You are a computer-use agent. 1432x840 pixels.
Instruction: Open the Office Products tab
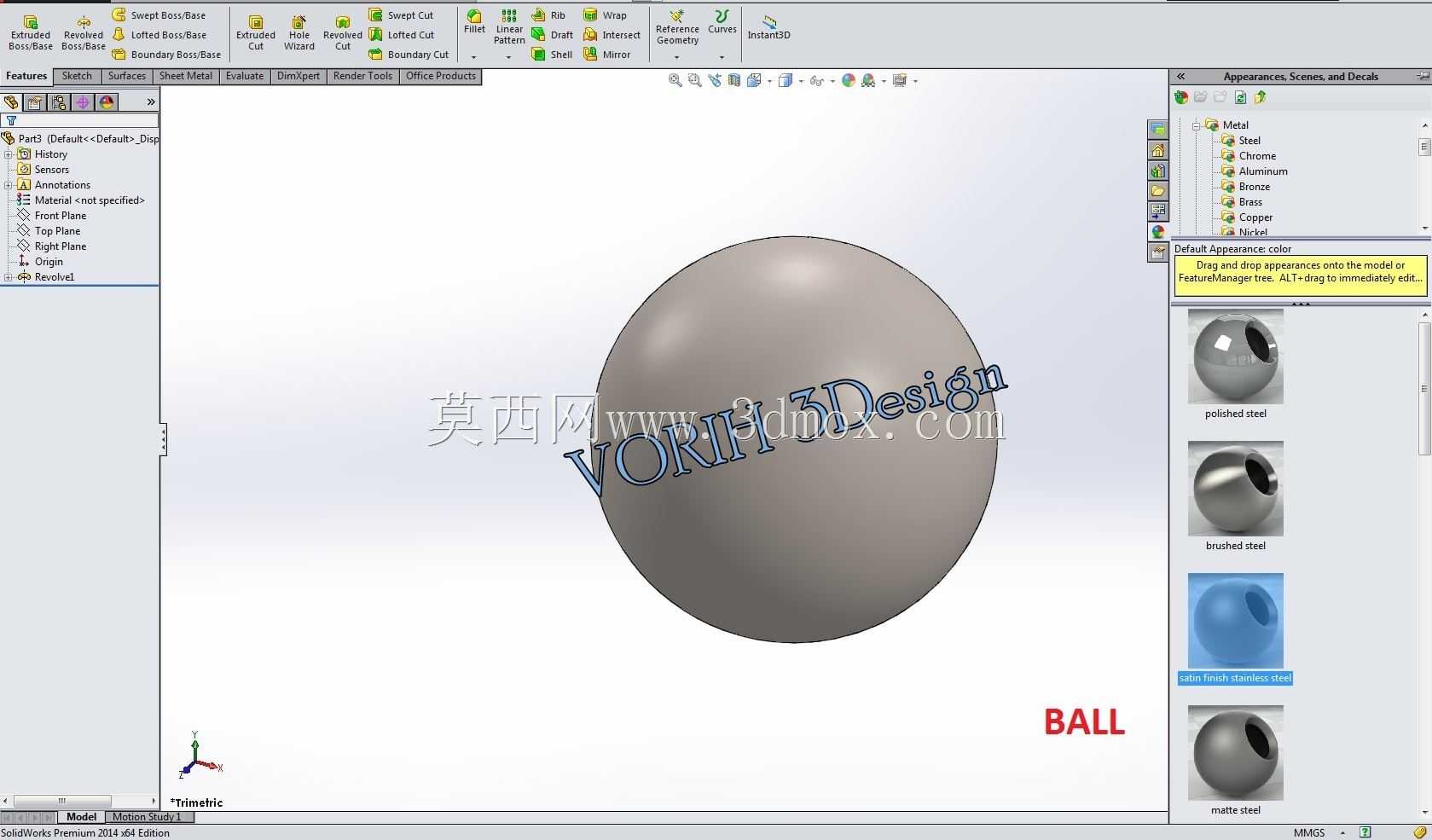point(441,76)
